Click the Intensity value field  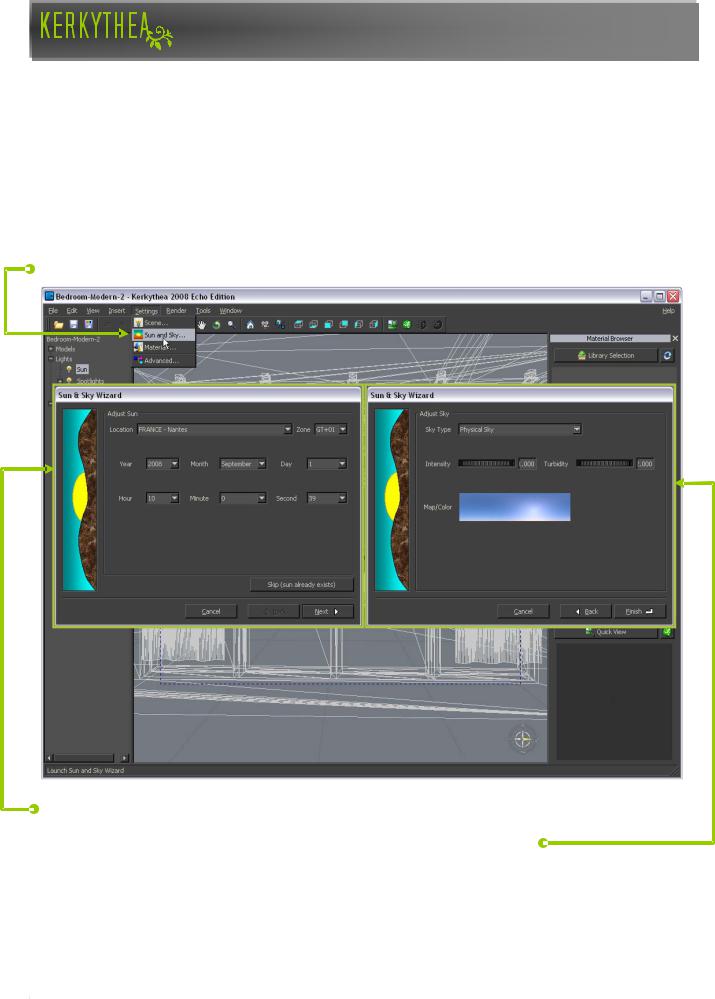tap(527, 464)
